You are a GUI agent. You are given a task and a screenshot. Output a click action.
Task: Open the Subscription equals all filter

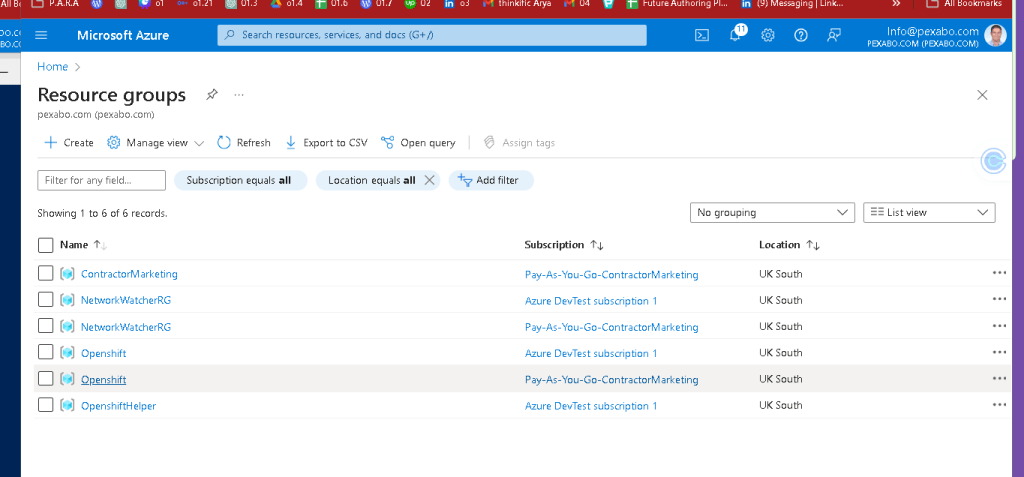[240, 180]
